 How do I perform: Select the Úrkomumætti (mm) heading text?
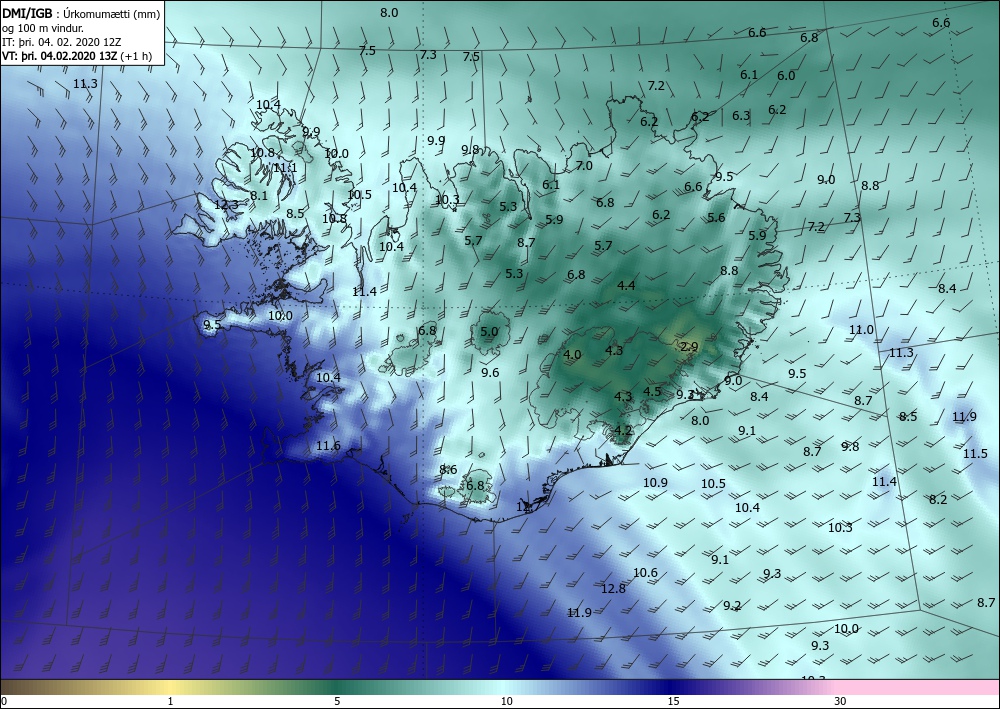click(112, 13)
